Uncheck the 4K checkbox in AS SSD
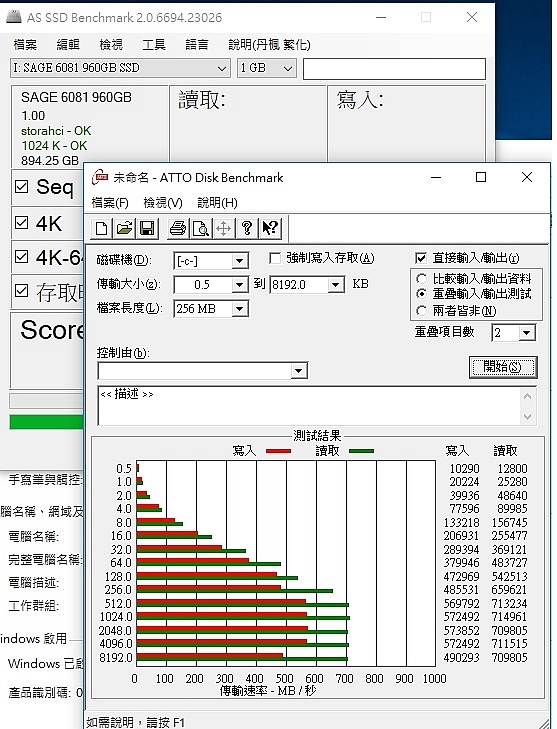The image size is (557, 729). [21, 222]
